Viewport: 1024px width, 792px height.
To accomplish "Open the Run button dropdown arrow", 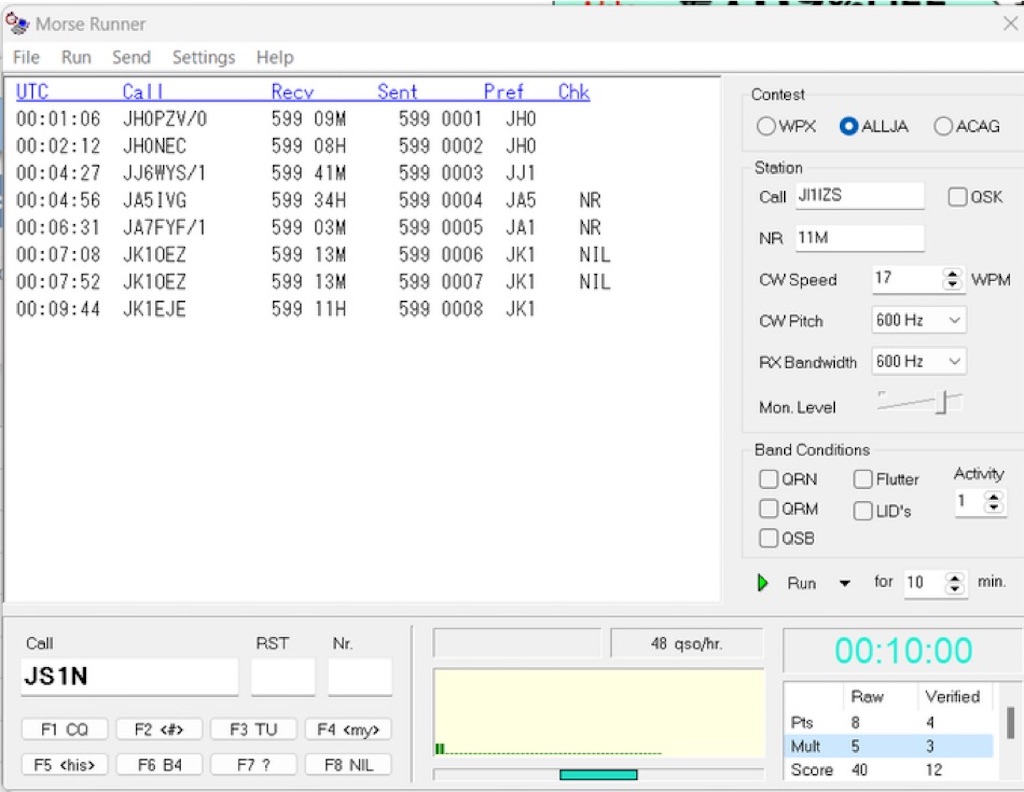I will tap(844, 583).
